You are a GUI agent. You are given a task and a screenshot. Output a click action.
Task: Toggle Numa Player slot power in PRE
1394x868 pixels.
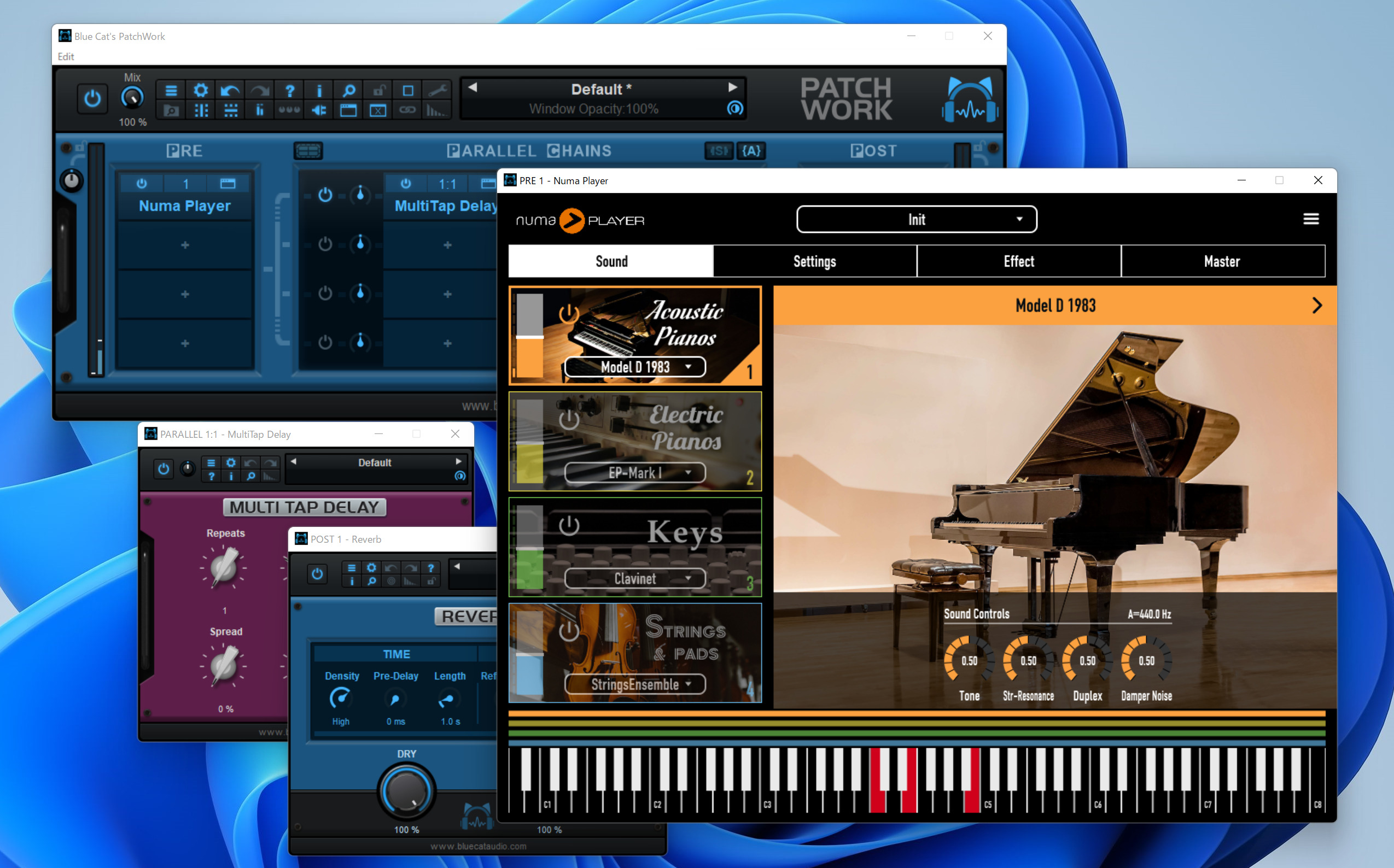point(142,184)
